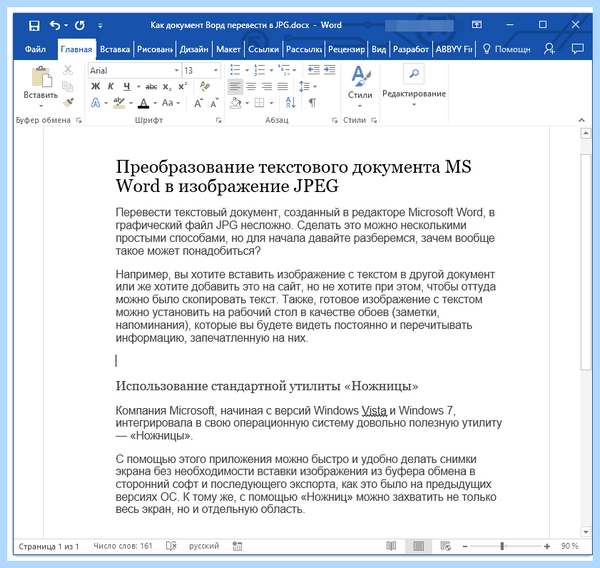Open the Абзац dialog launcher

click(335, 121)
